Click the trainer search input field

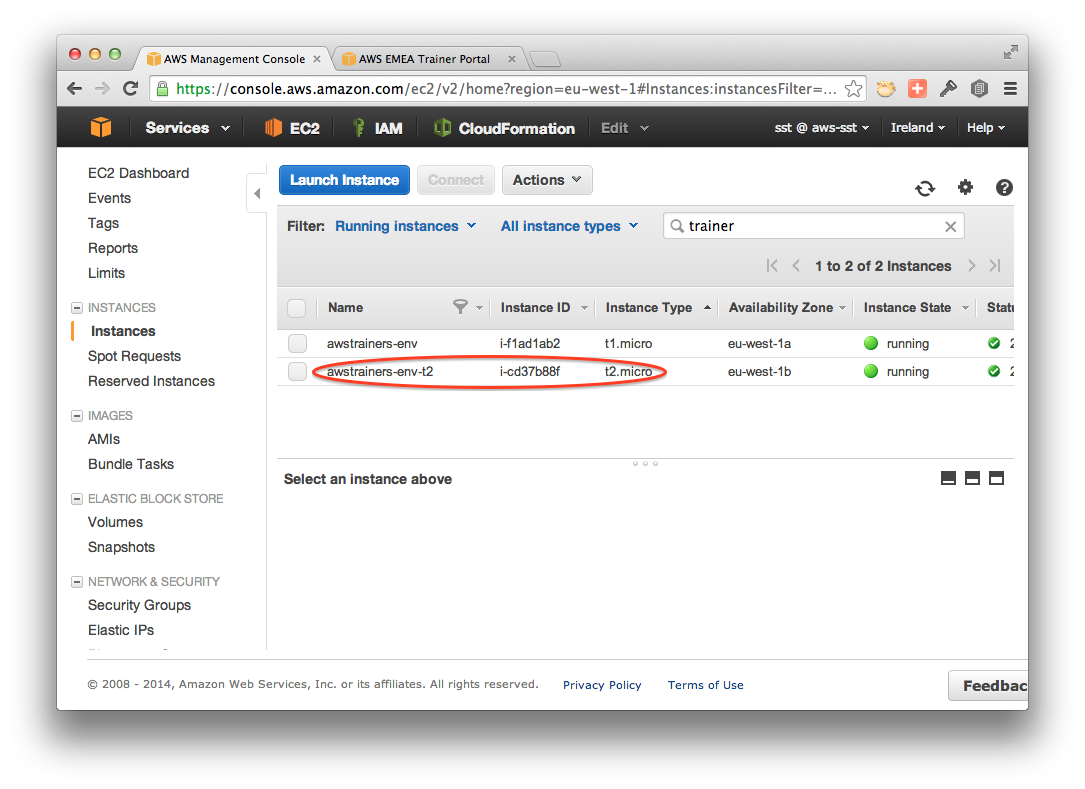point(814,226)
